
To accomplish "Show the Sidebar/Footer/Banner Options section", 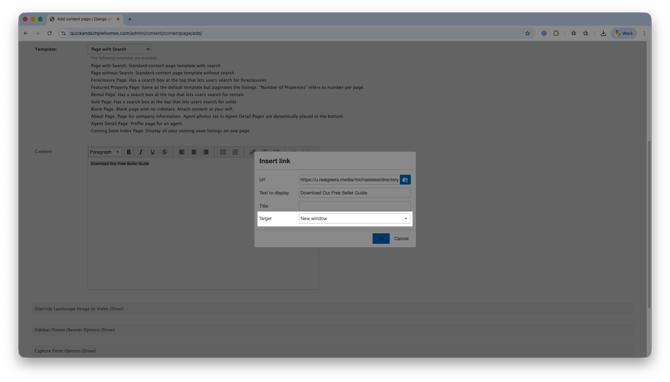I will (x=108, y=330).
